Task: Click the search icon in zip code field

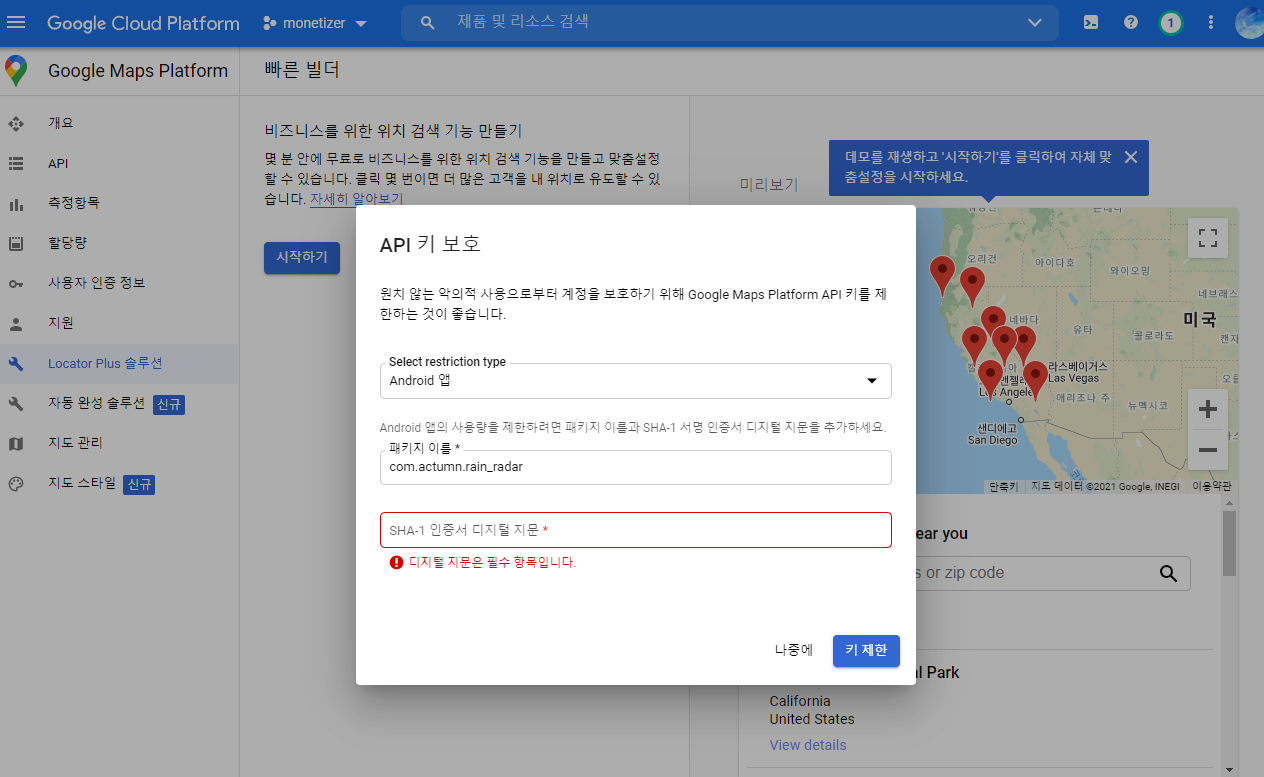Action: tap(1168, 573)
